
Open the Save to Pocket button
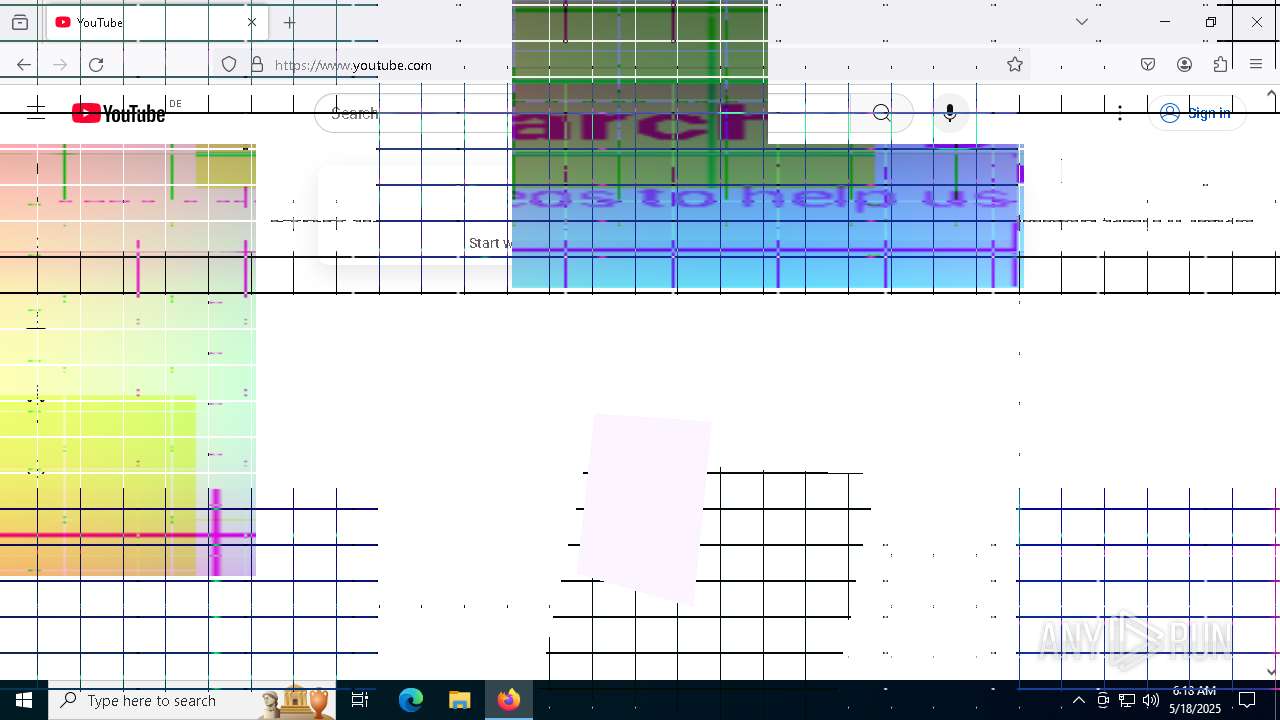(x=1148, y=65)
